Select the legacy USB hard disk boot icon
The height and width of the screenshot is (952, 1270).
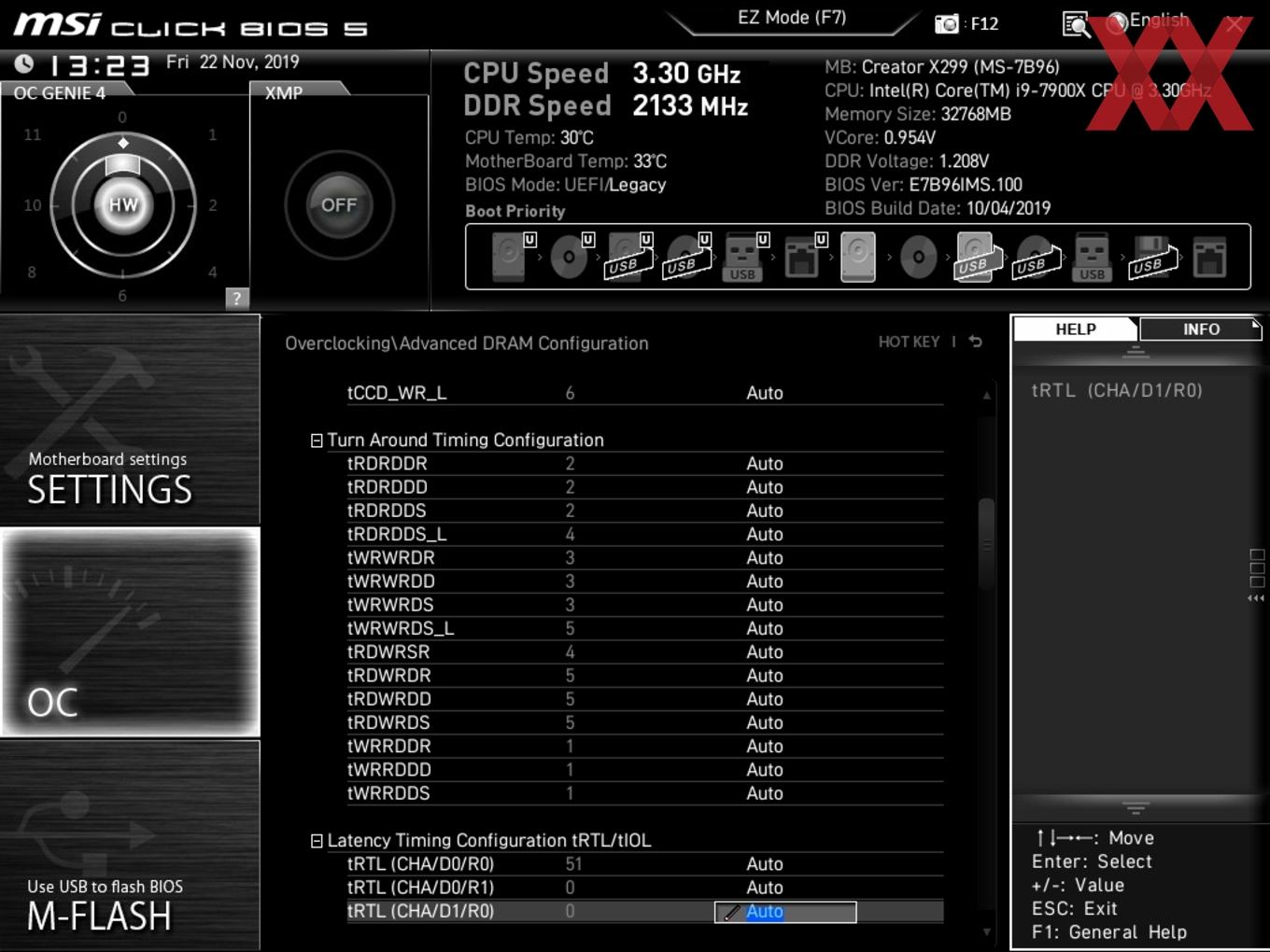[978, 257]
